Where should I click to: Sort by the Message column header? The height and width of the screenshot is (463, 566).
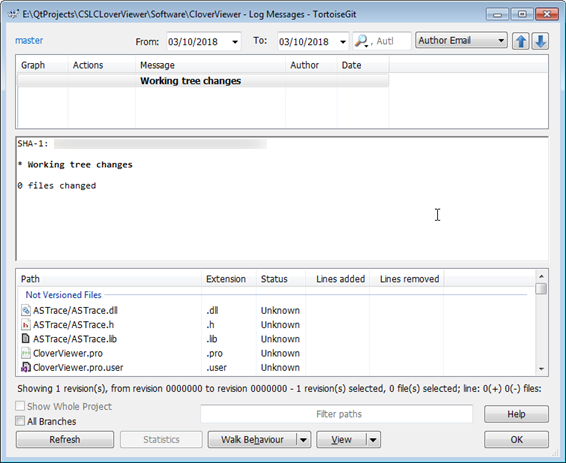pyautogui.click(x=210, y=65)
